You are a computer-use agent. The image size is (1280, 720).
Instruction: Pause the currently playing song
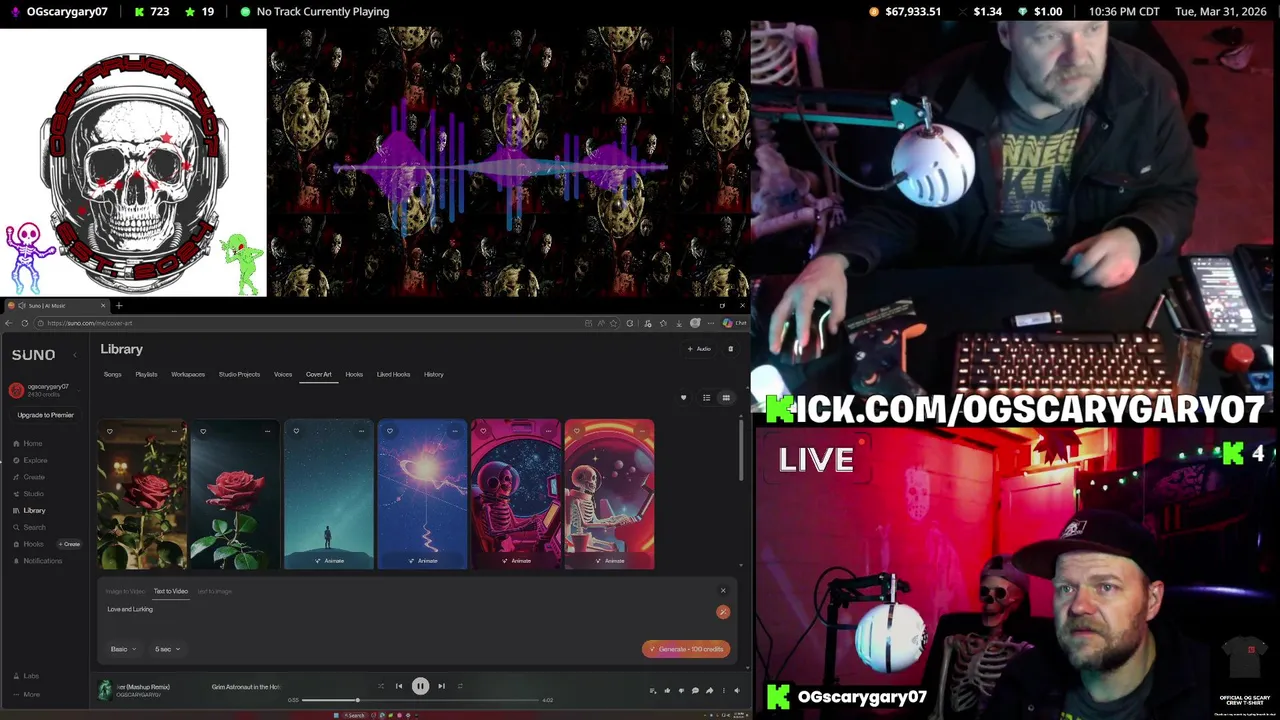[x=420, y=686]
